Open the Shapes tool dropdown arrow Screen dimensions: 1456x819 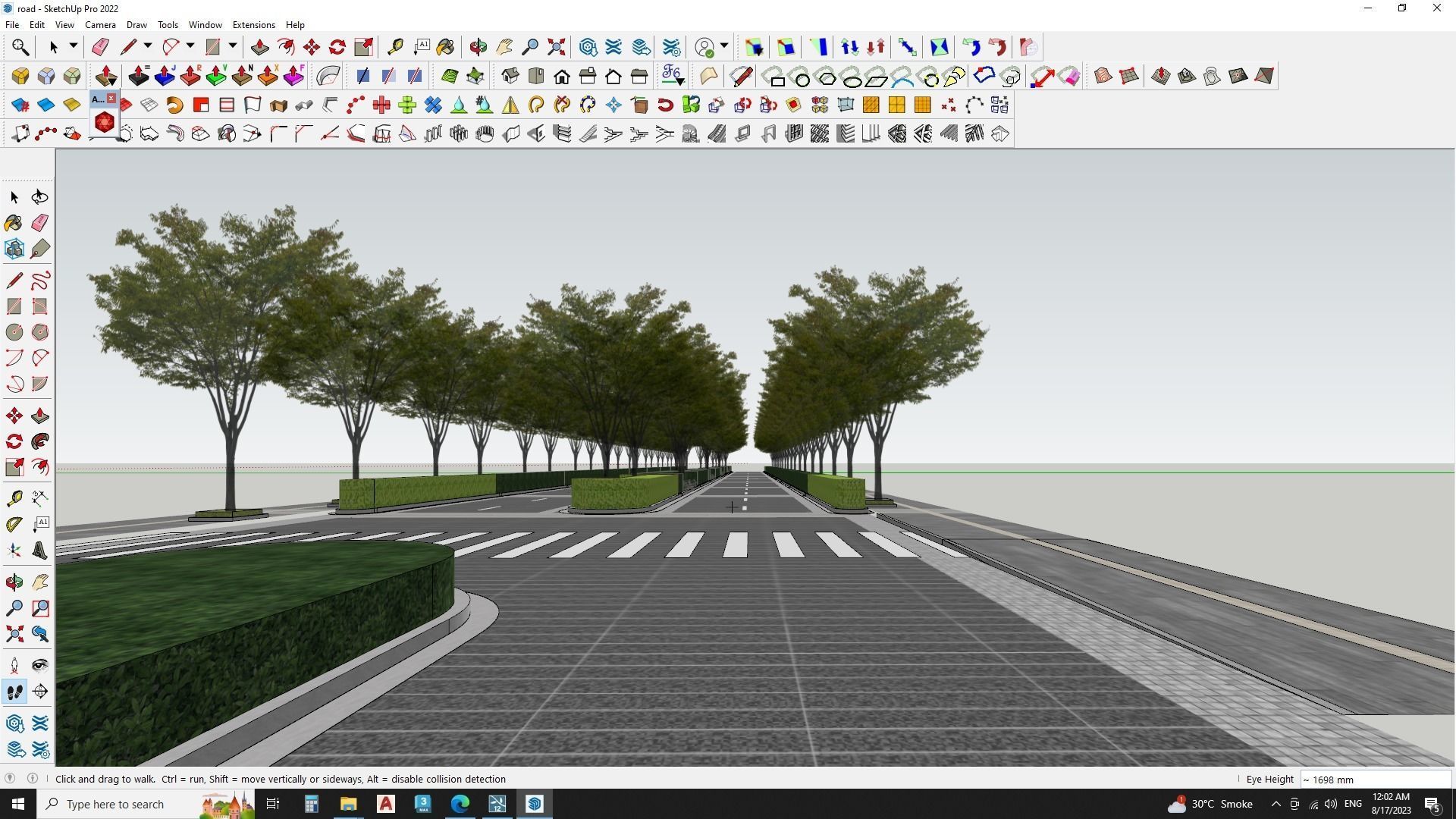pos(233,47)
